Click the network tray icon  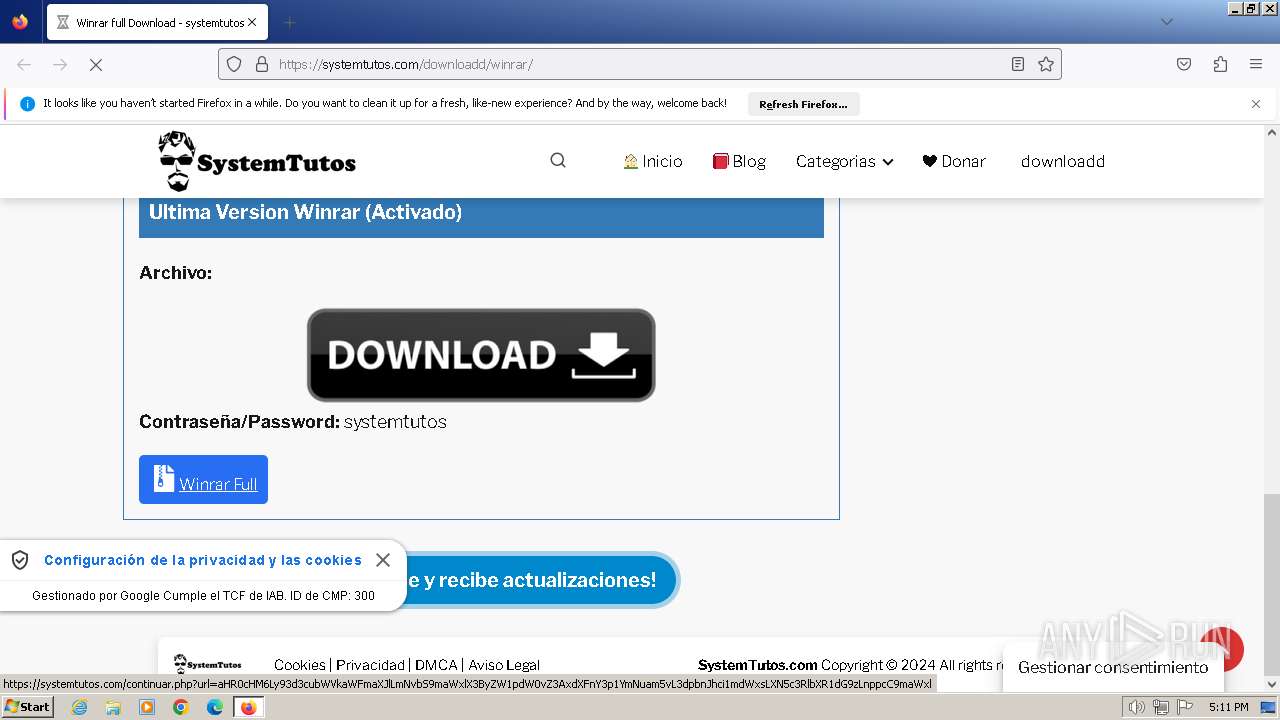click(x=1161, y=707)
